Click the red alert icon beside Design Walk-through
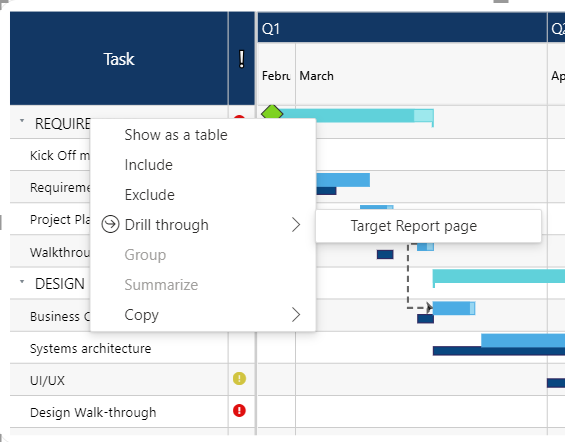Screen dimensions: 565x442 [x=239, y=410]
